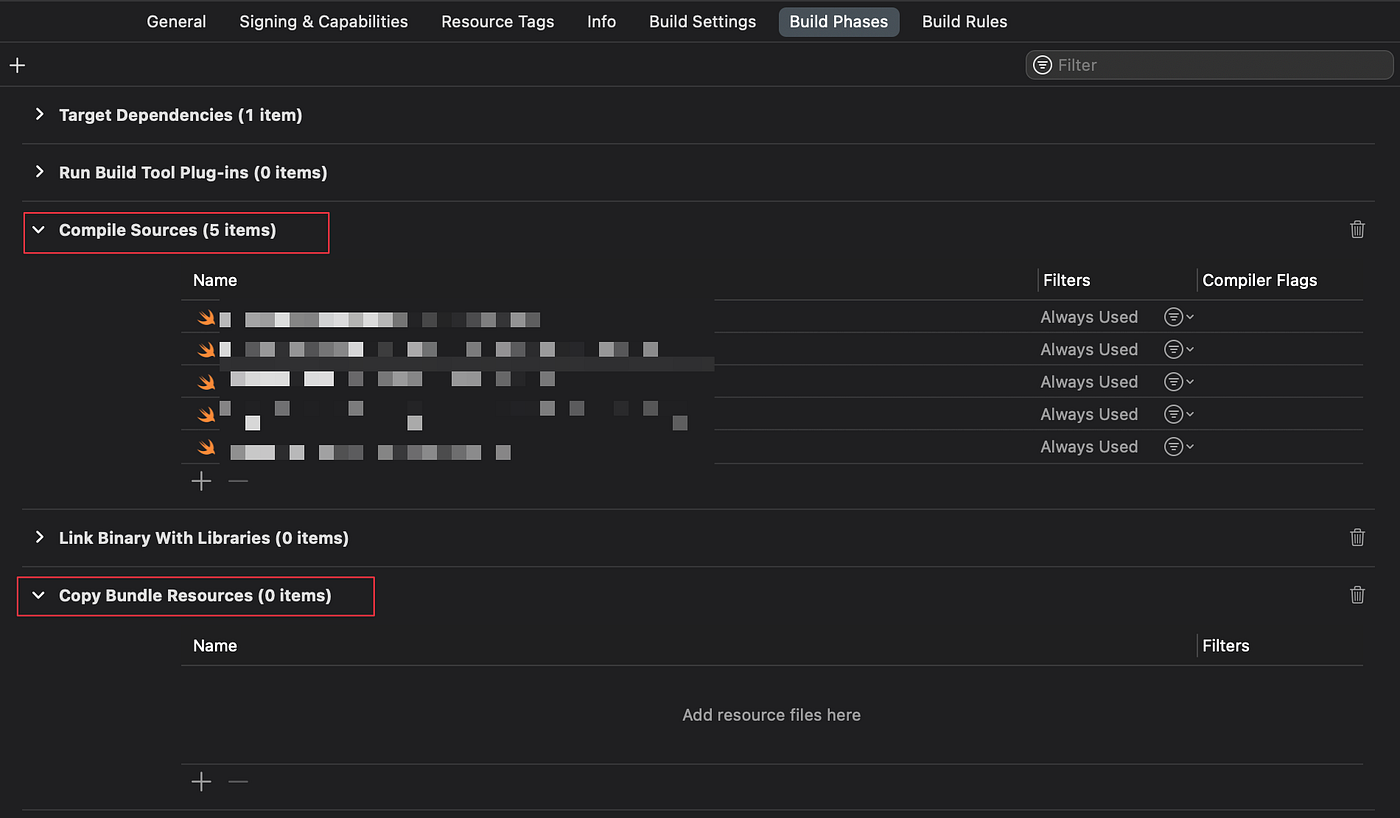This screenshot has width=1400, height=818.
Task: Expand Target Dependencies section
Action: click(39, 115)
